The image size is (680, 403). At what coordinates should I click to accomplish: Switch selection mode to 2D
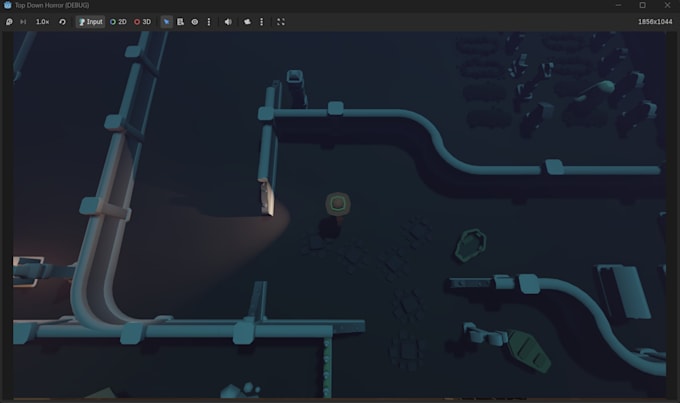pos(118,22)
